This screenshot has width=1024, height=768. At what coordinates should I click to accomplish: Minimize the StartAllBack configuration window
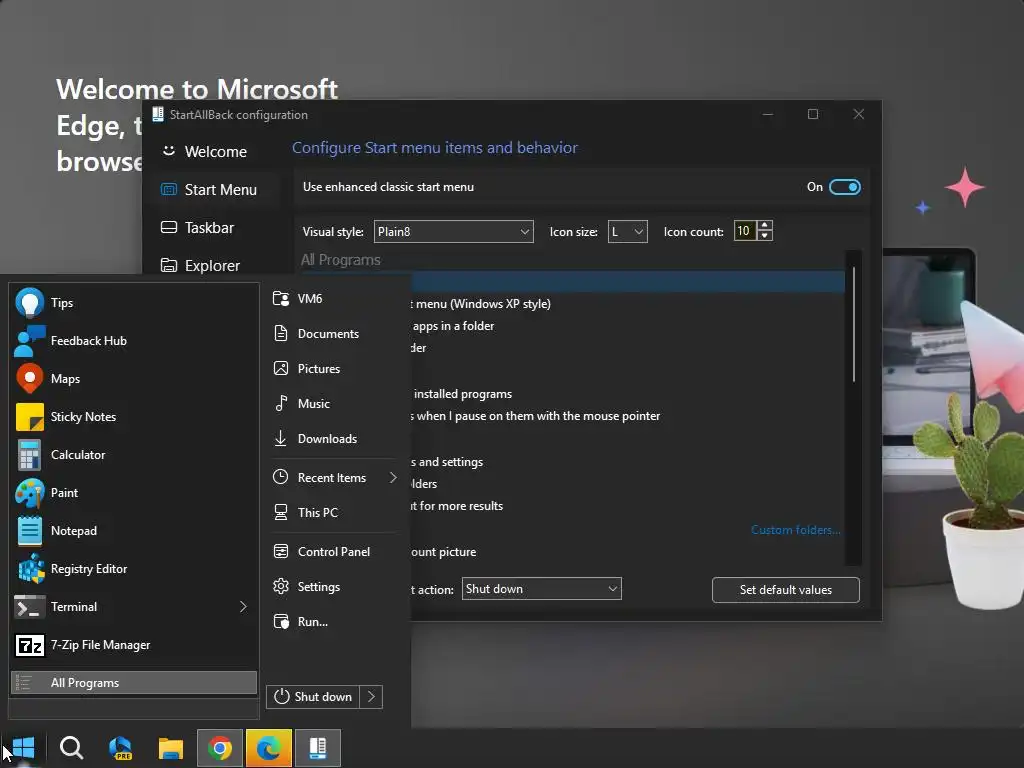pos(768,114)
